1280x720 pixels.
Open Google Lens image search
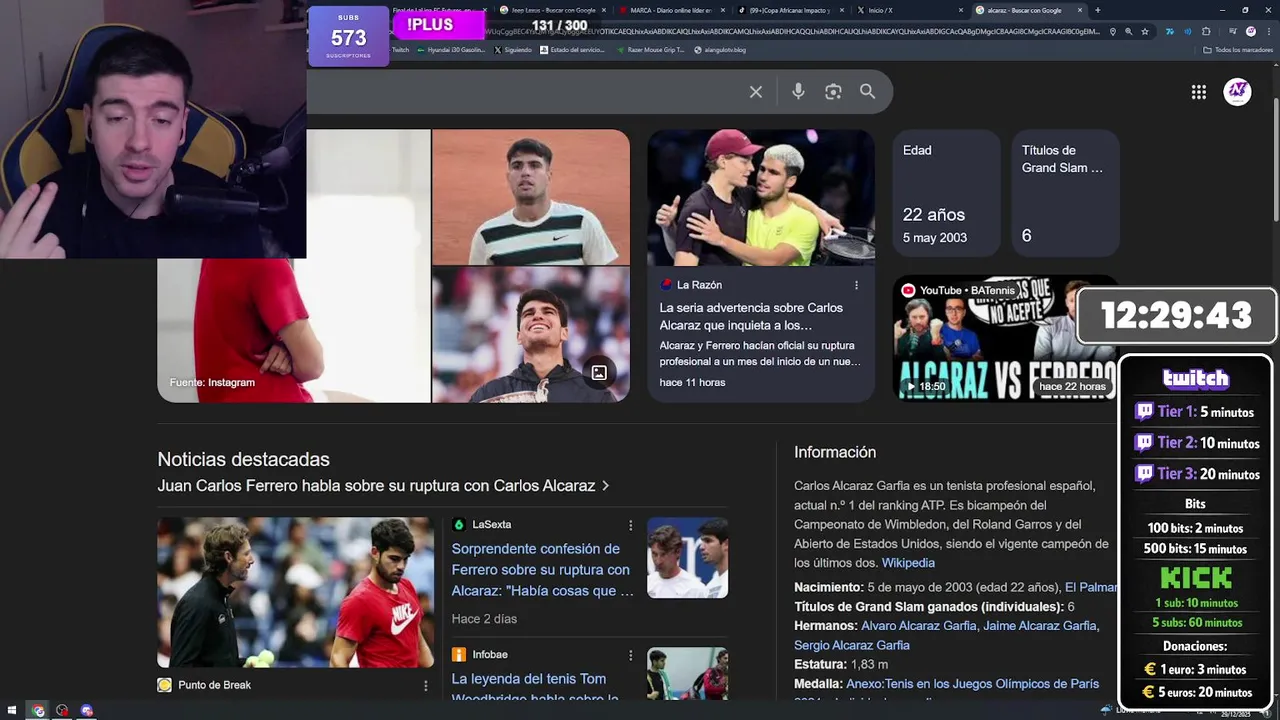click(x=833, y=92)
